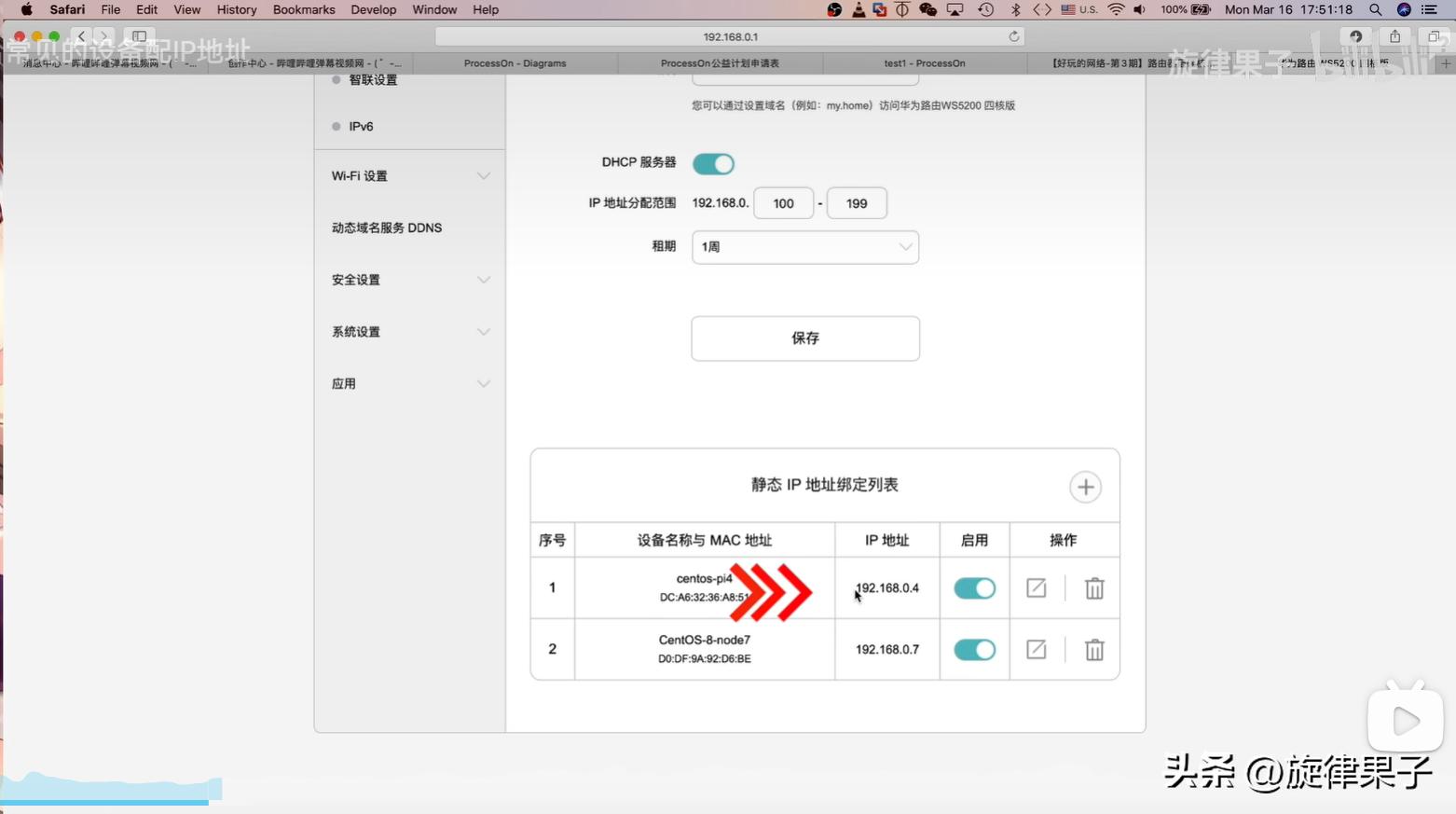1456x814 pixels.
Task: Expand the Wi-Fi 设置 sidebar section
Action: 410,176
